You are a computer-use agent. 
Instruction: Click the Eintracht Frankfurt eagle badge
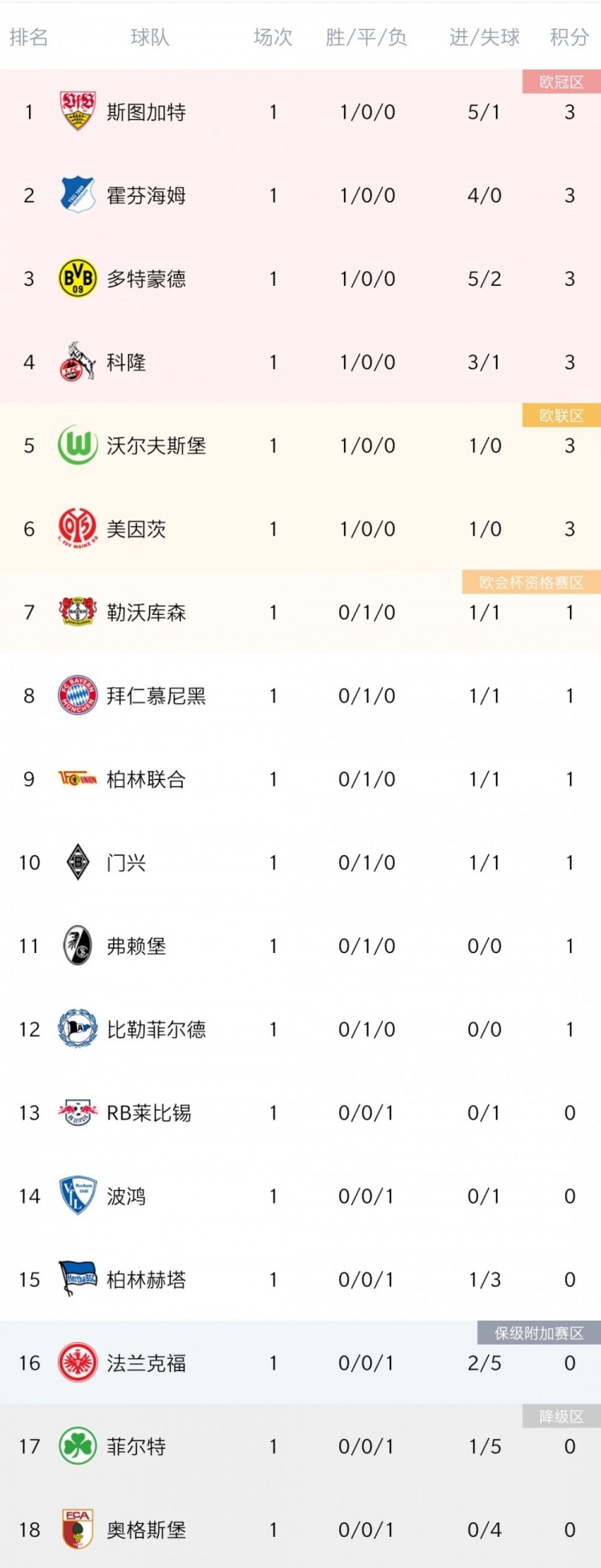point(78,1362)
